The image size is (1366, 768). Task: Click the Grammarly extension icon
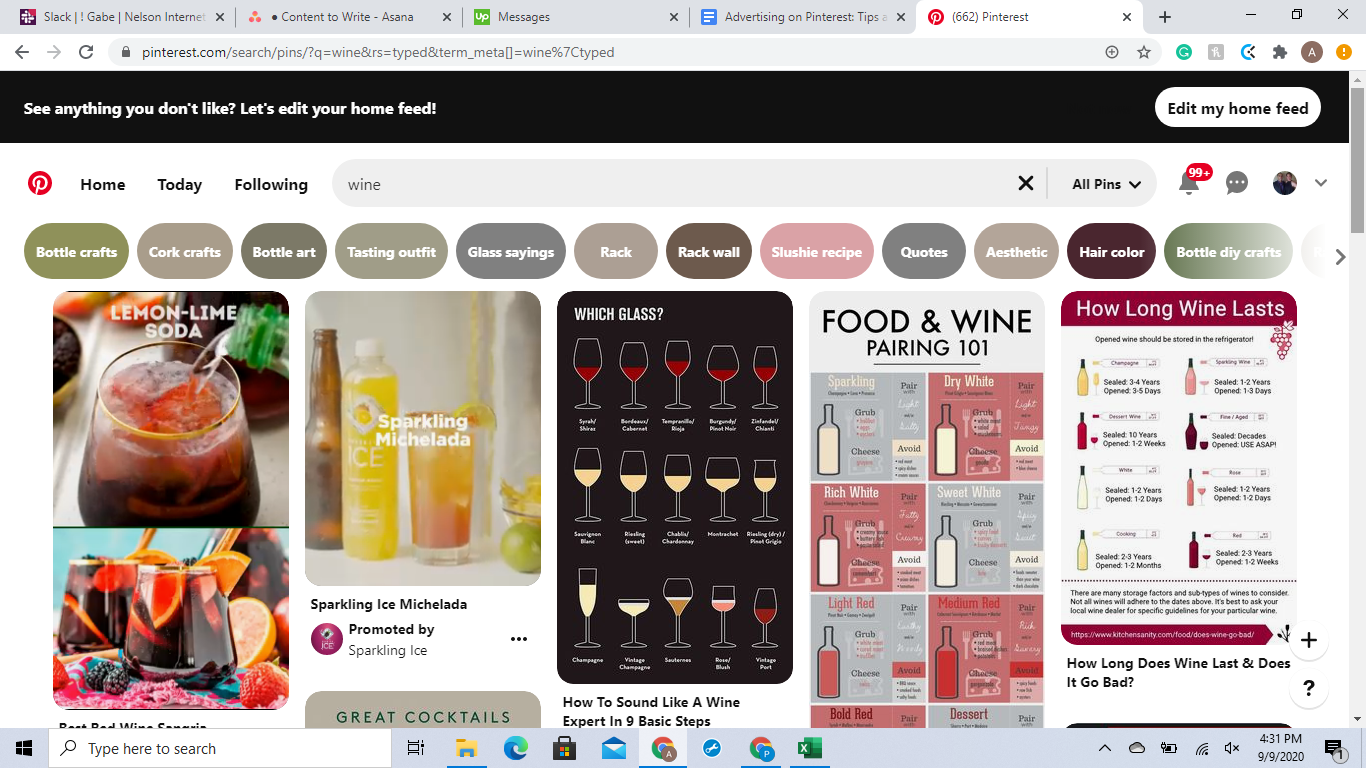coord(1184,52)
